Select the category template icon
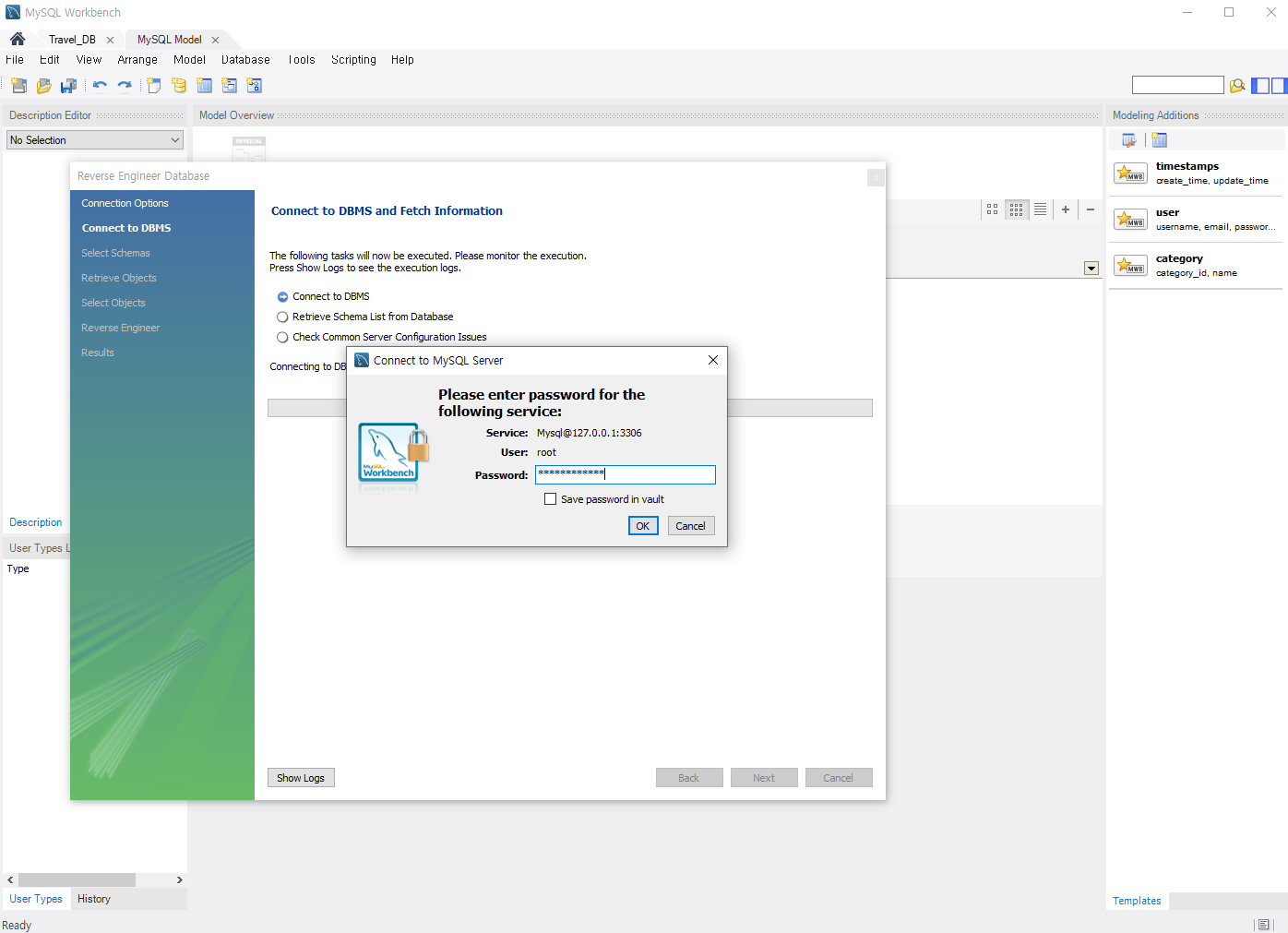This screenshot has height=933, width=1288. click(x=1130, y=265)
